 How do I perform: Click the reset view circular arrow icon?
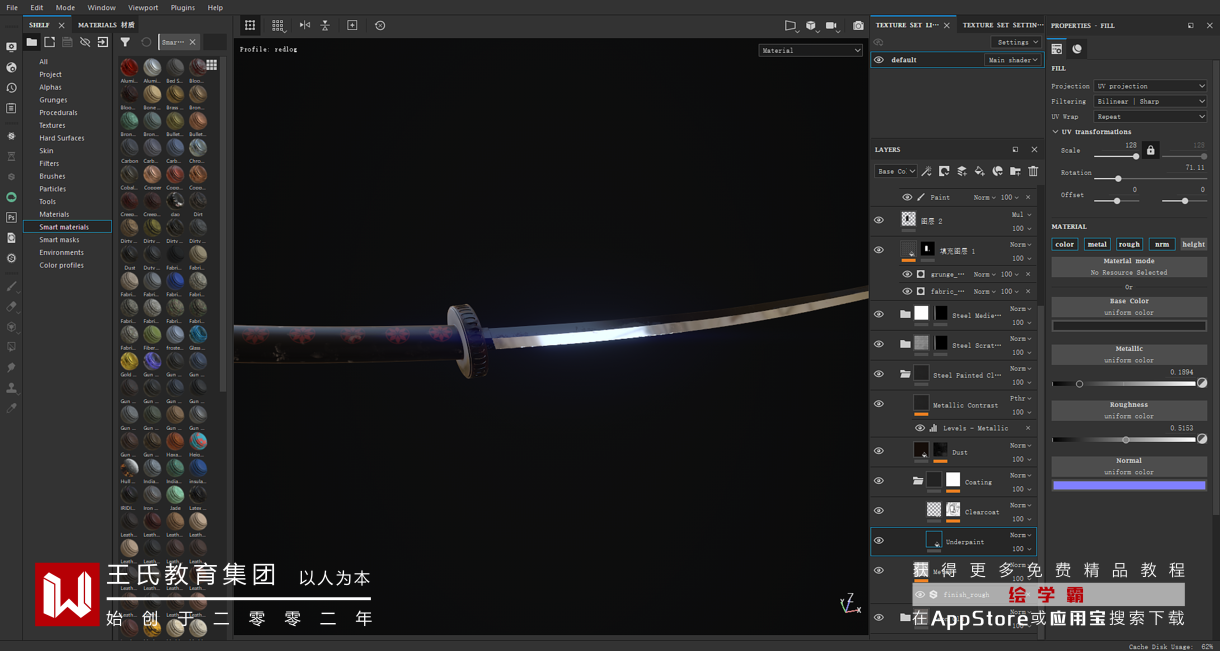coord(380,25)
